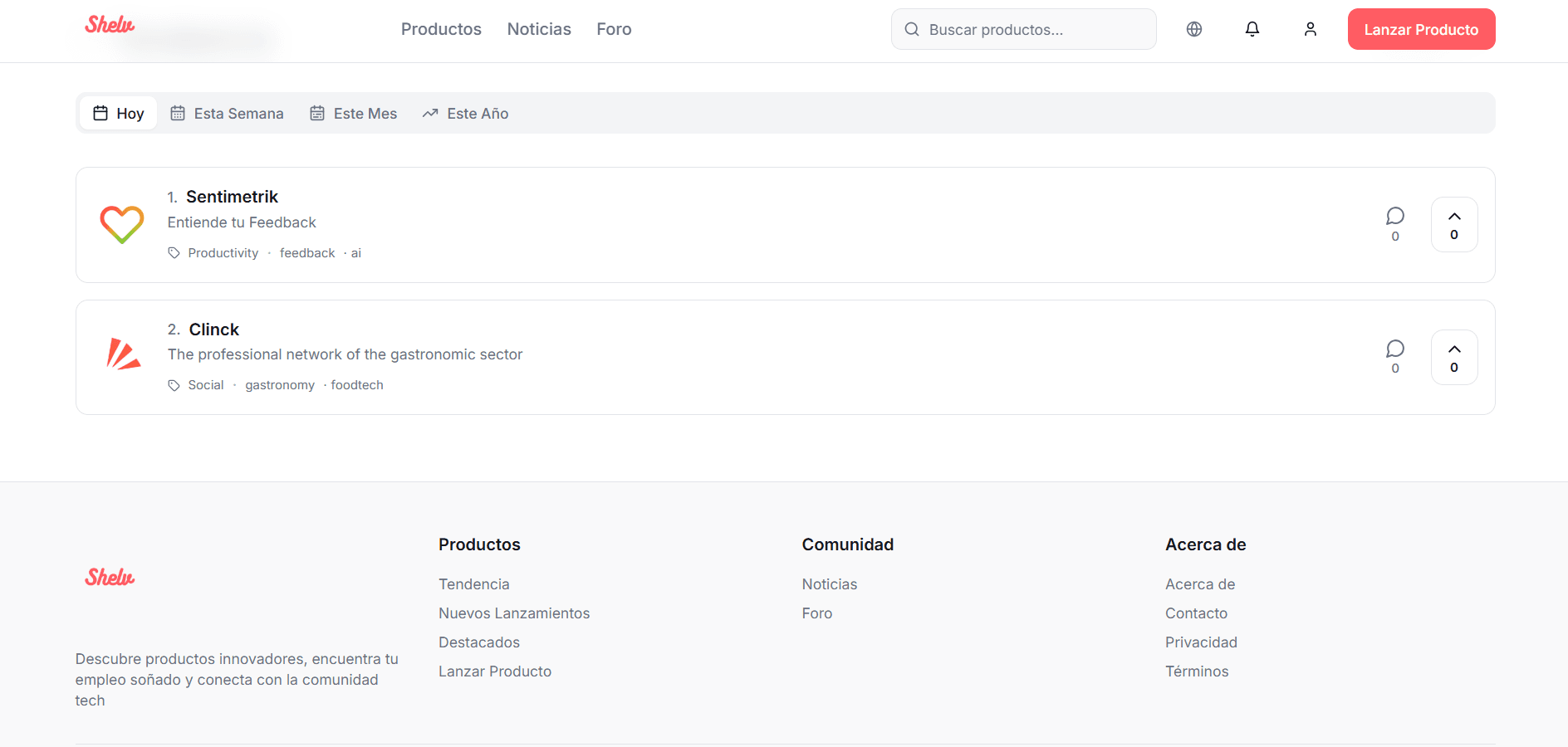Viewport: 1568px width, 747px height.
Task: Open Tendencia footer link
Action: tap(474, 584)
